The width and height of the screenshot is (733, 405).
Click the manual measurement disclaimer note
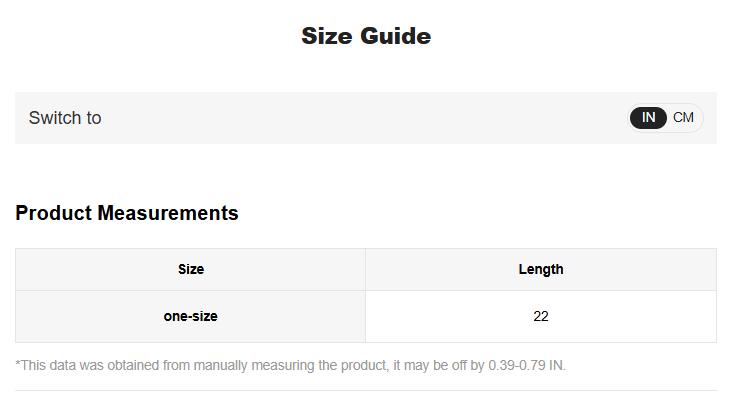coord(290,365)
